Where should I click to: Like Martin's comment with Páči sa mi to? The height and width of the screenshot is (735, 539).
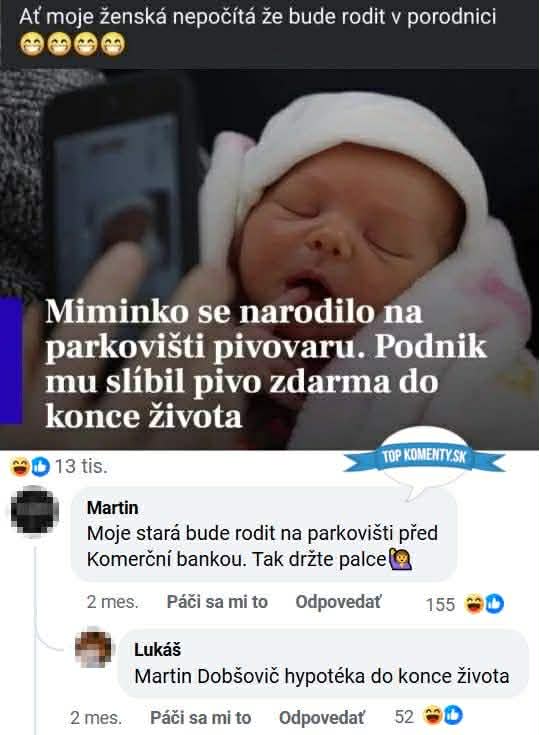[x=217, y=602]
